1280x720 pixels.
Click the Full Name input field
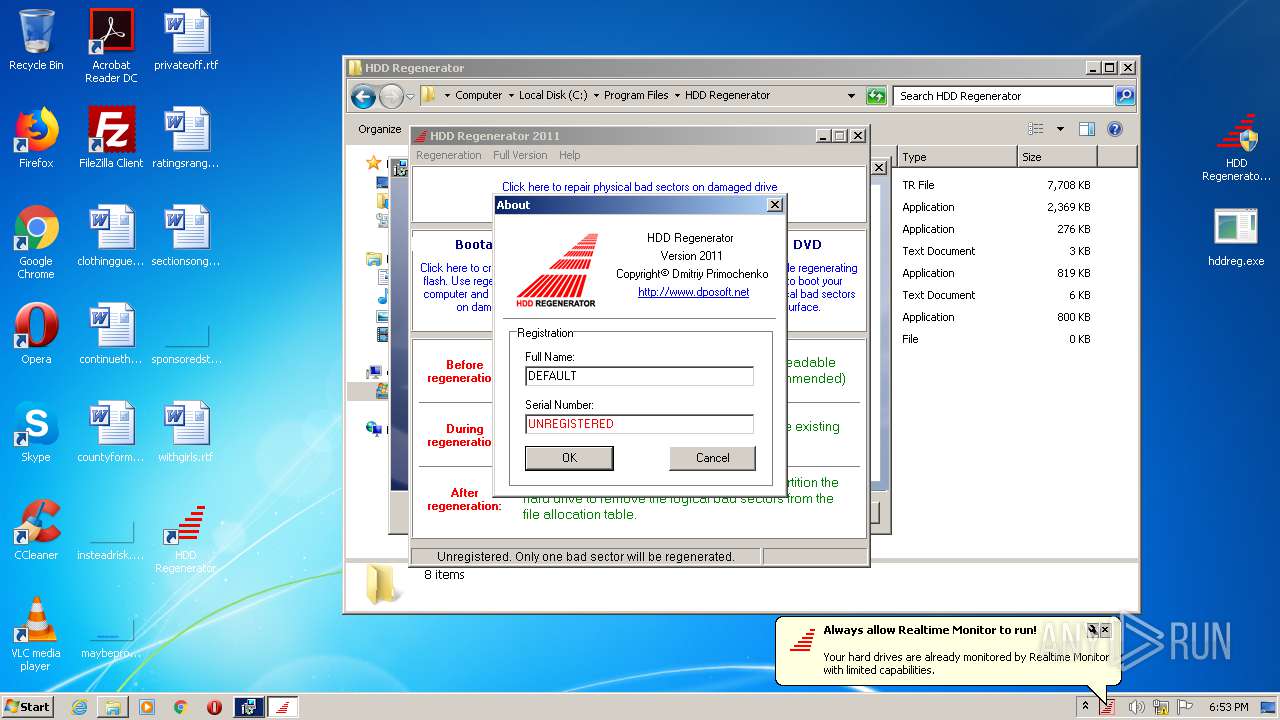point(639,376)
